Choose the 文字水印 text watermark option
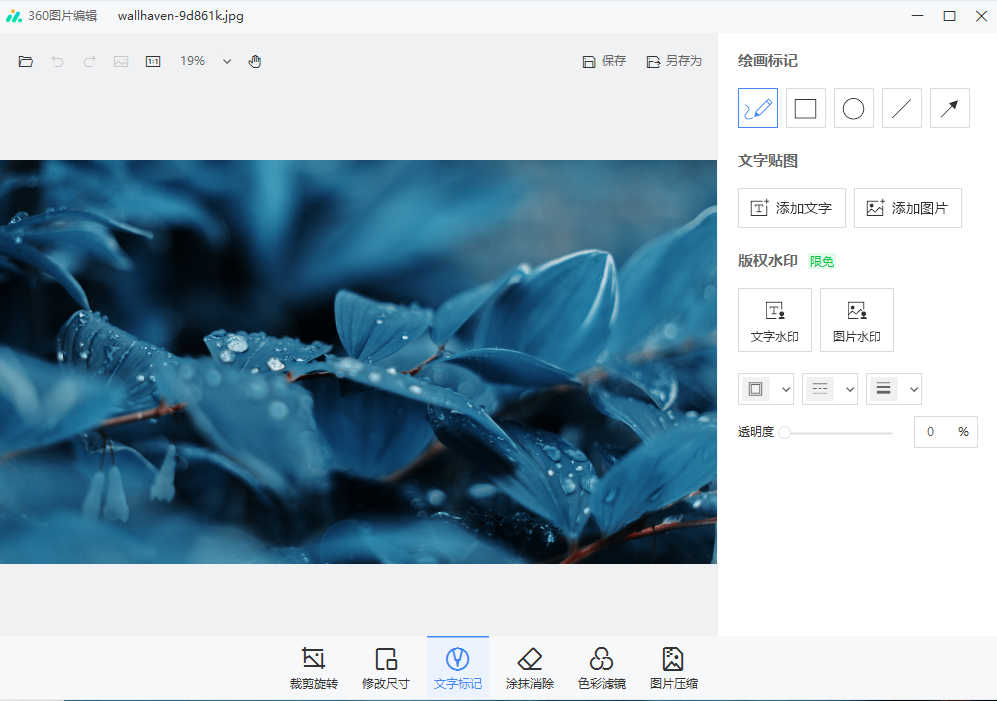 (x=774, y=320)
